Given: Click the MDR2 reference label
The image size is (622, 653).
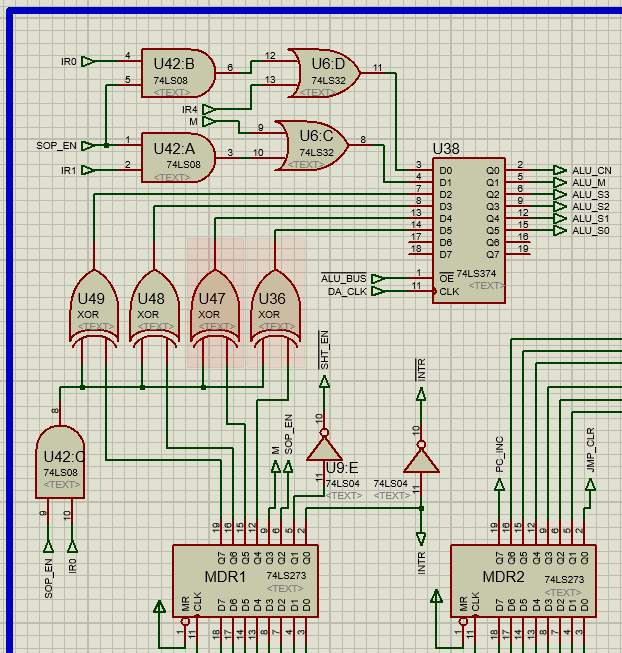Looking at the screenshot, I should click(503, 577).
